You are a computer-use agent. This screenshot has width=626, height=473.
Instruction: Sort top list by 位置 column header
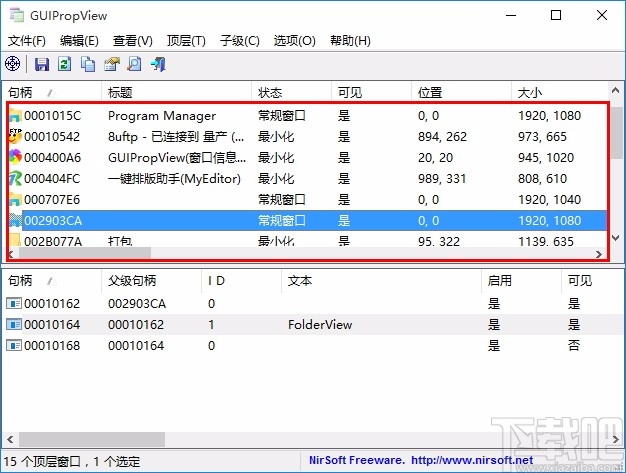(461, 93)
